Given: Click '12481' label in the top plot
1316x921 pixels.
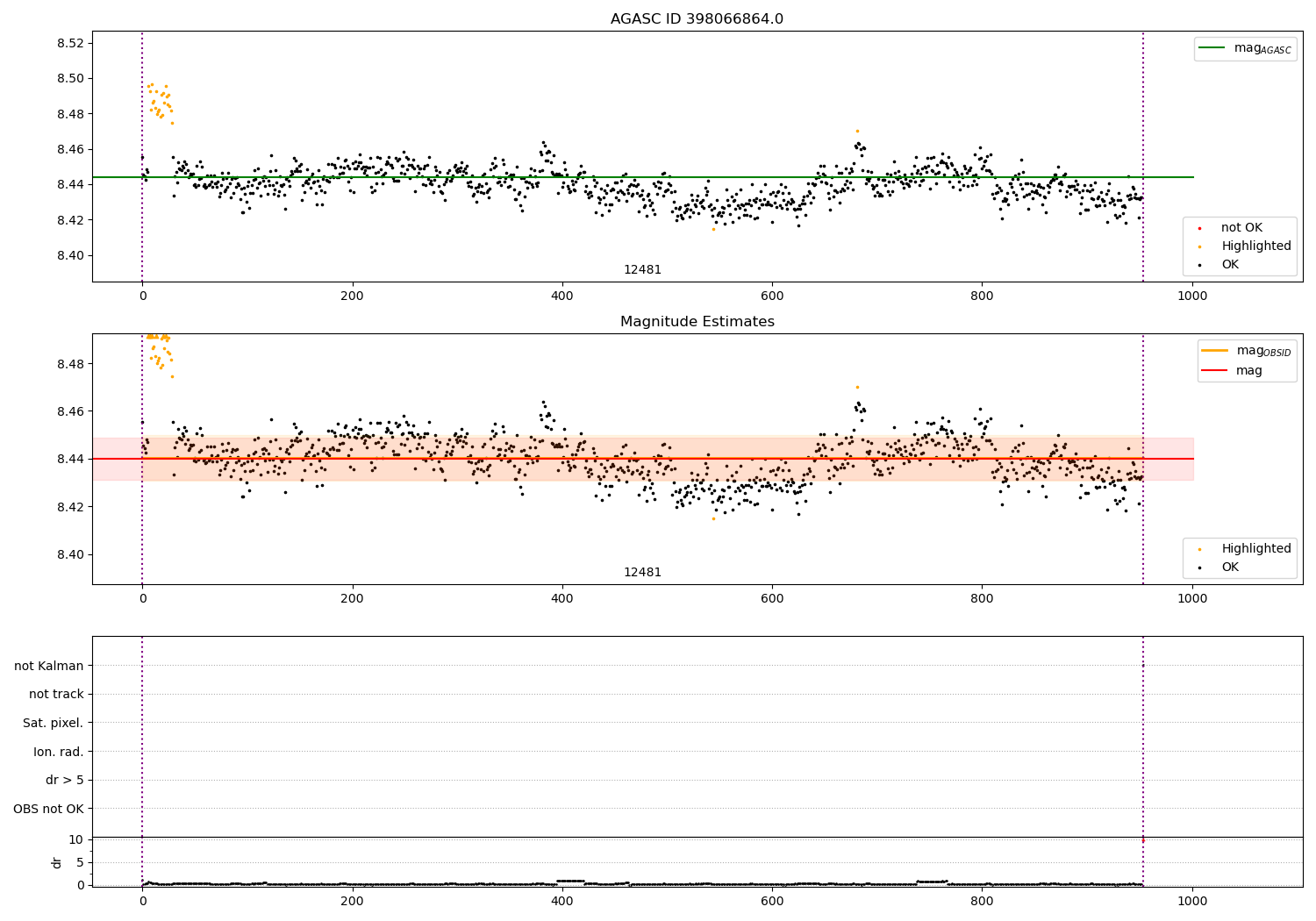Looking at the screenshot, I should coord(642,270).
